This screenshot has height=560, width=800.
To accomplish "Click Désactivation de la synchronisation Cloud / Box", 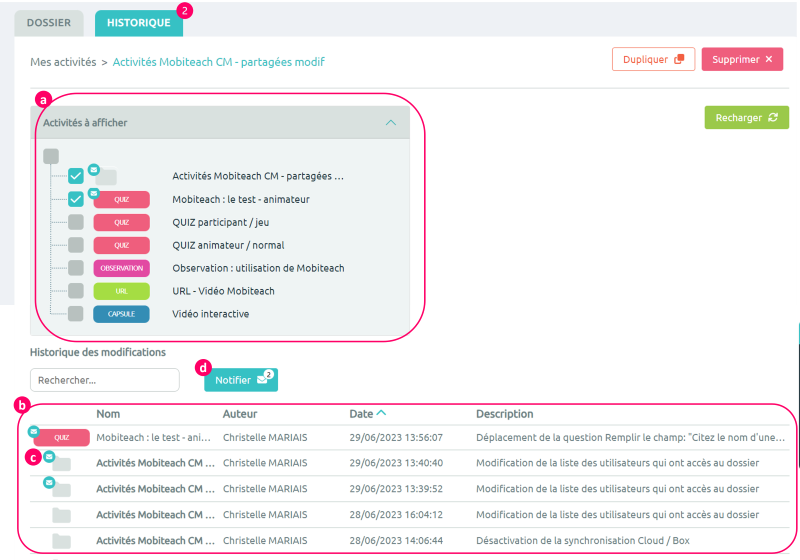I will point(583,541).
